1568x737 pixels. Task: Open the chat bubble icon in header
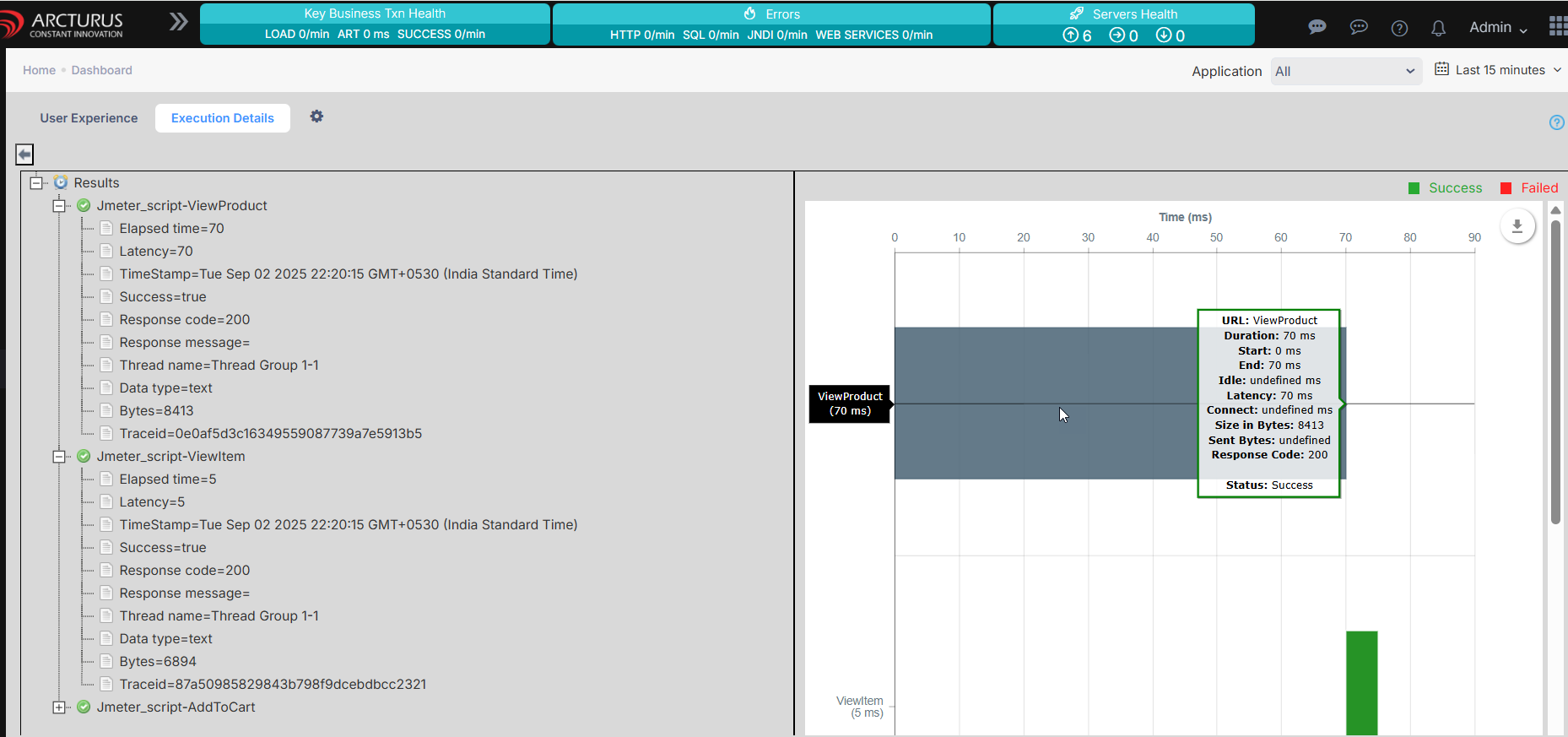[x=1317, y=27]
